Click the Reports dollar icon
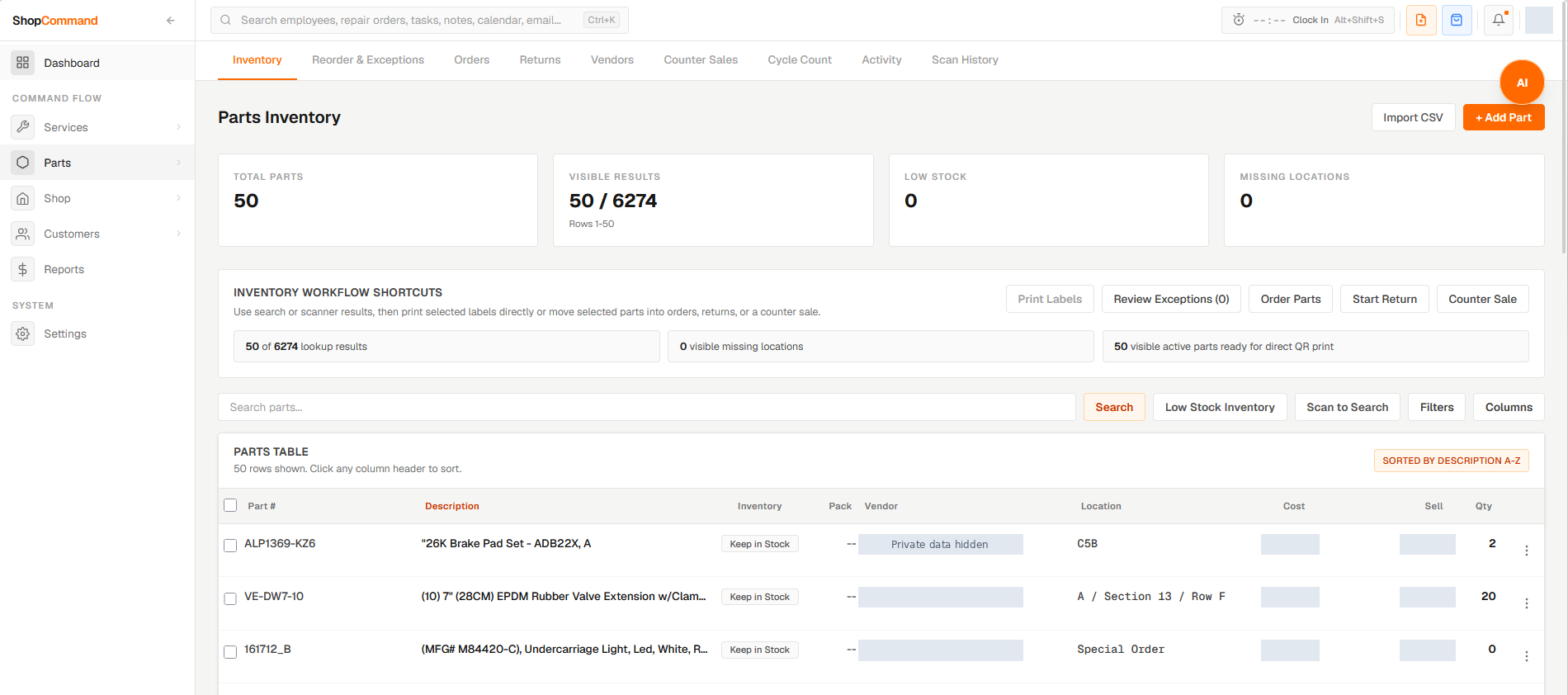The height and width of the screenshot is (695, 1568). coord(23,269)
